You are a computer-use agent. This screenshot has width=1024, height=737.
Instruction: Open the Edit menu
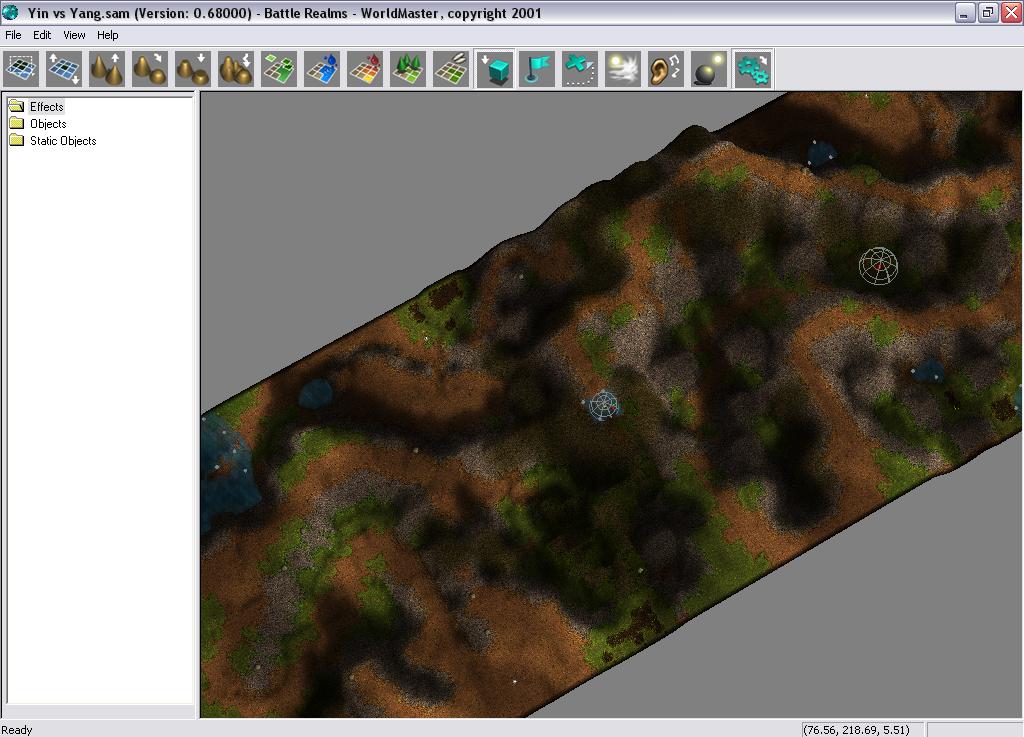click(42, 35)
